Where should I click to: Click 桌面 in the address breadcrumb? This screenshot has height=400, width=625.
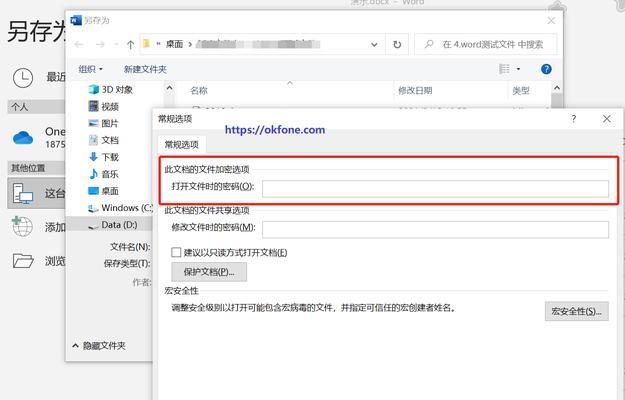point(174,44)
